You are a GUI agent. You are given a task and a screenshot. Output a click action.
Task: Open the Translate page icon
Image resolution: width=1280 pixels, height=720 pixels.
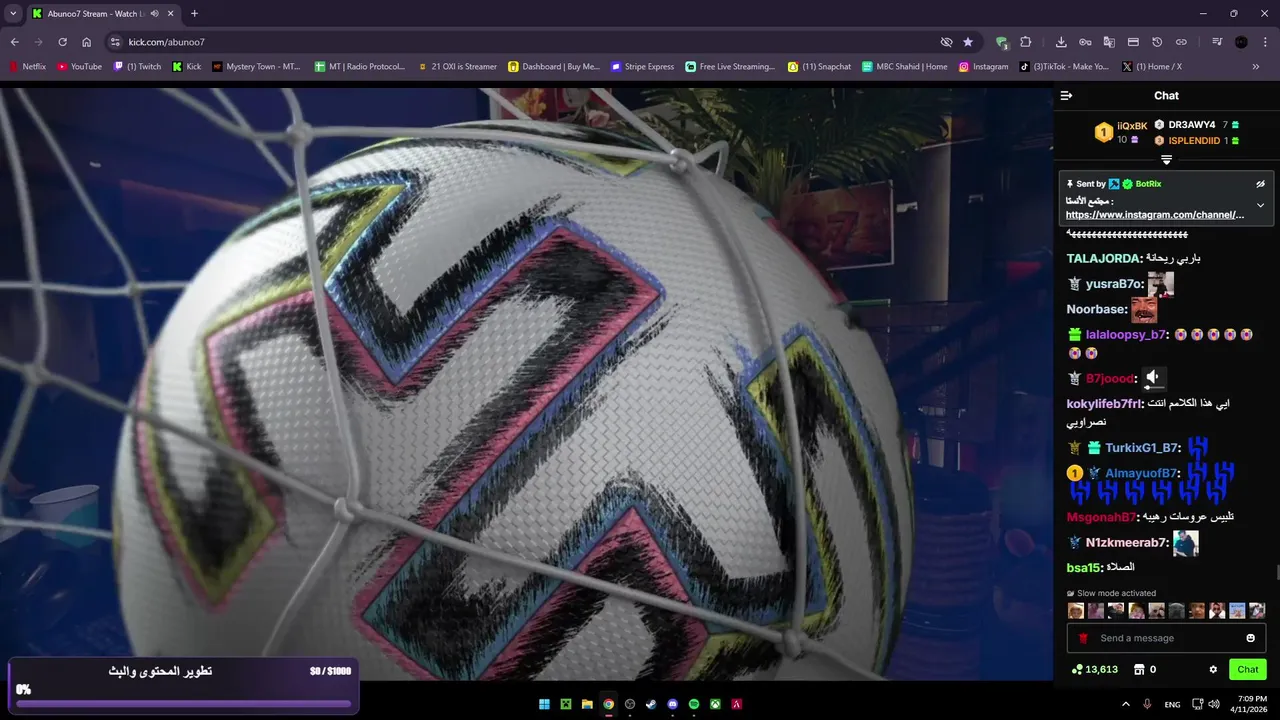click(x=1109, y=42)
